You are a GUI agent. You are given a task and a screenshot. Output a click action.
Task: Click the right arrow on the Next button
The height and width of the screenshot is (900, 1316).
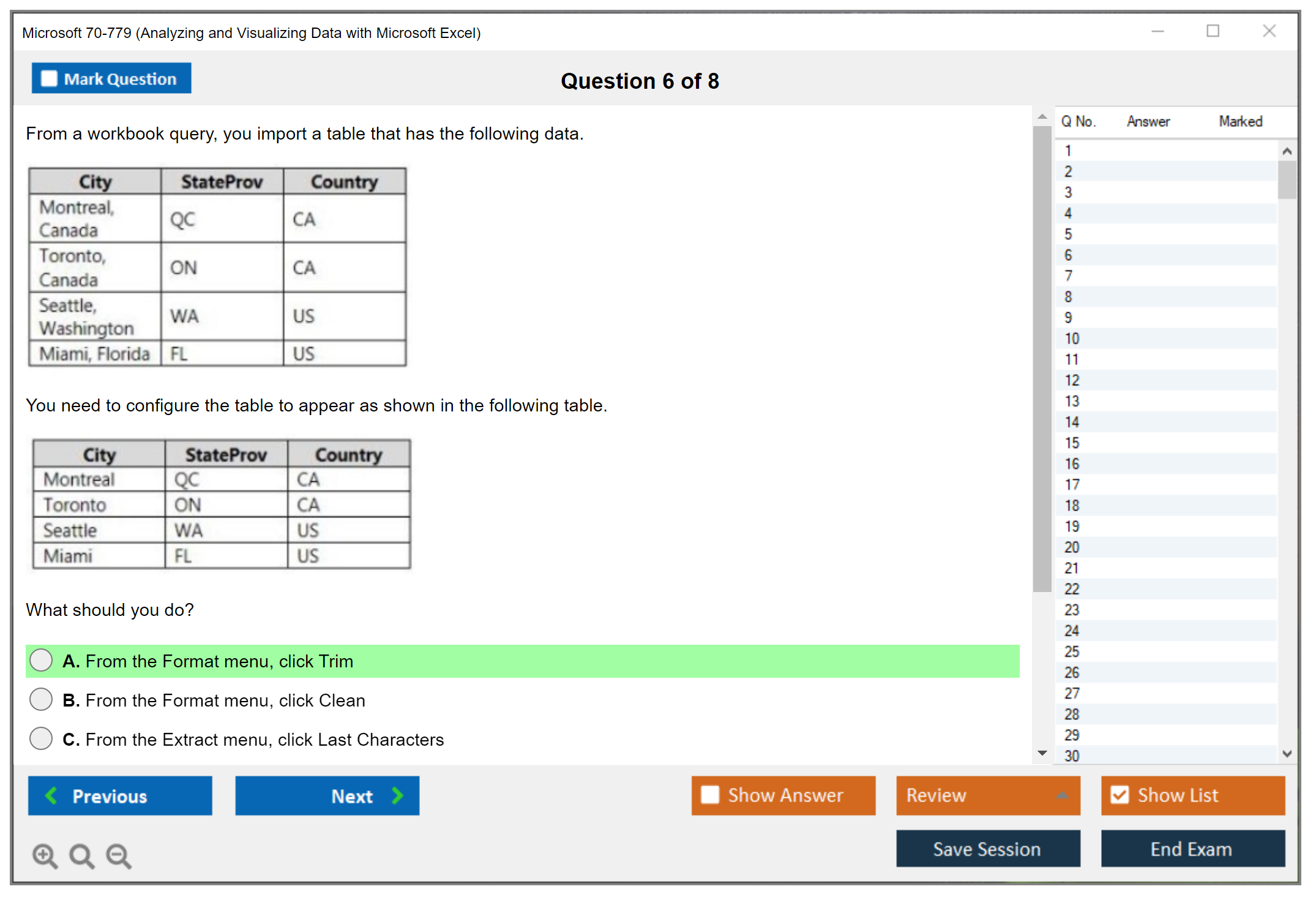[x=398, y=795]
